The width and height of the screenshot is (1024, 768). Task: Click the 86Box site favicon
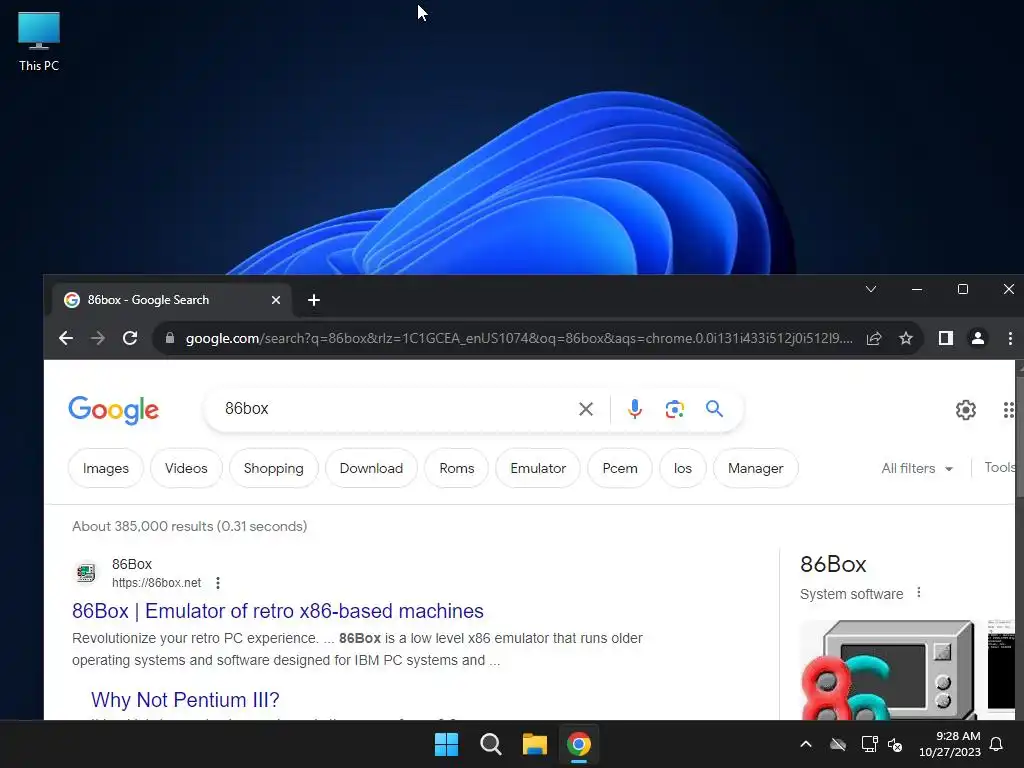coord(86,573)
